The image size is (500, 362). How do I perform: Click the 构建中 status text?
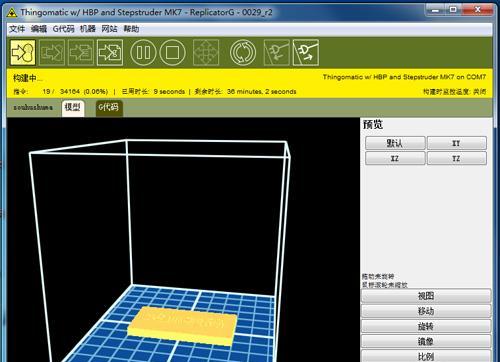coord(27,78)
